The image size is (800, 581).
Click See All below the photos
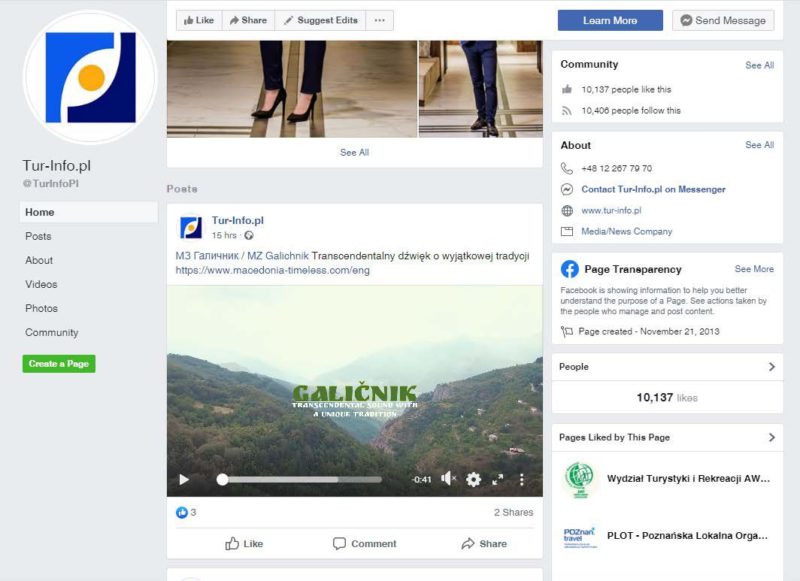click(355, 153)
